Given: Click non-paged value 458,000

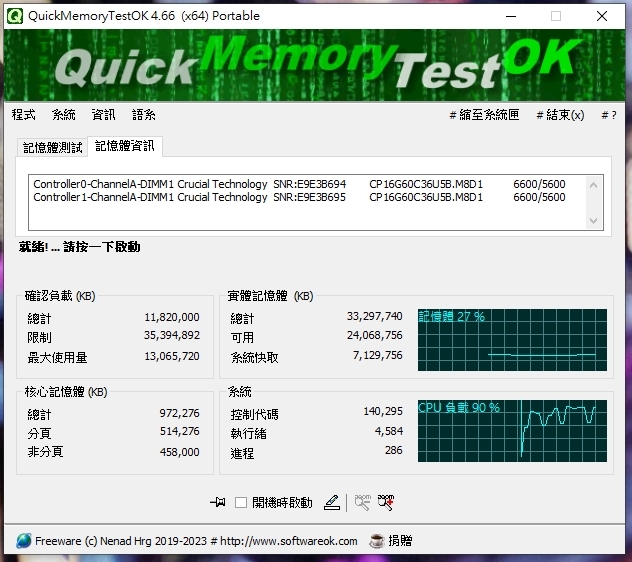Looking at the screenshot, I should [x=180, y=452].
